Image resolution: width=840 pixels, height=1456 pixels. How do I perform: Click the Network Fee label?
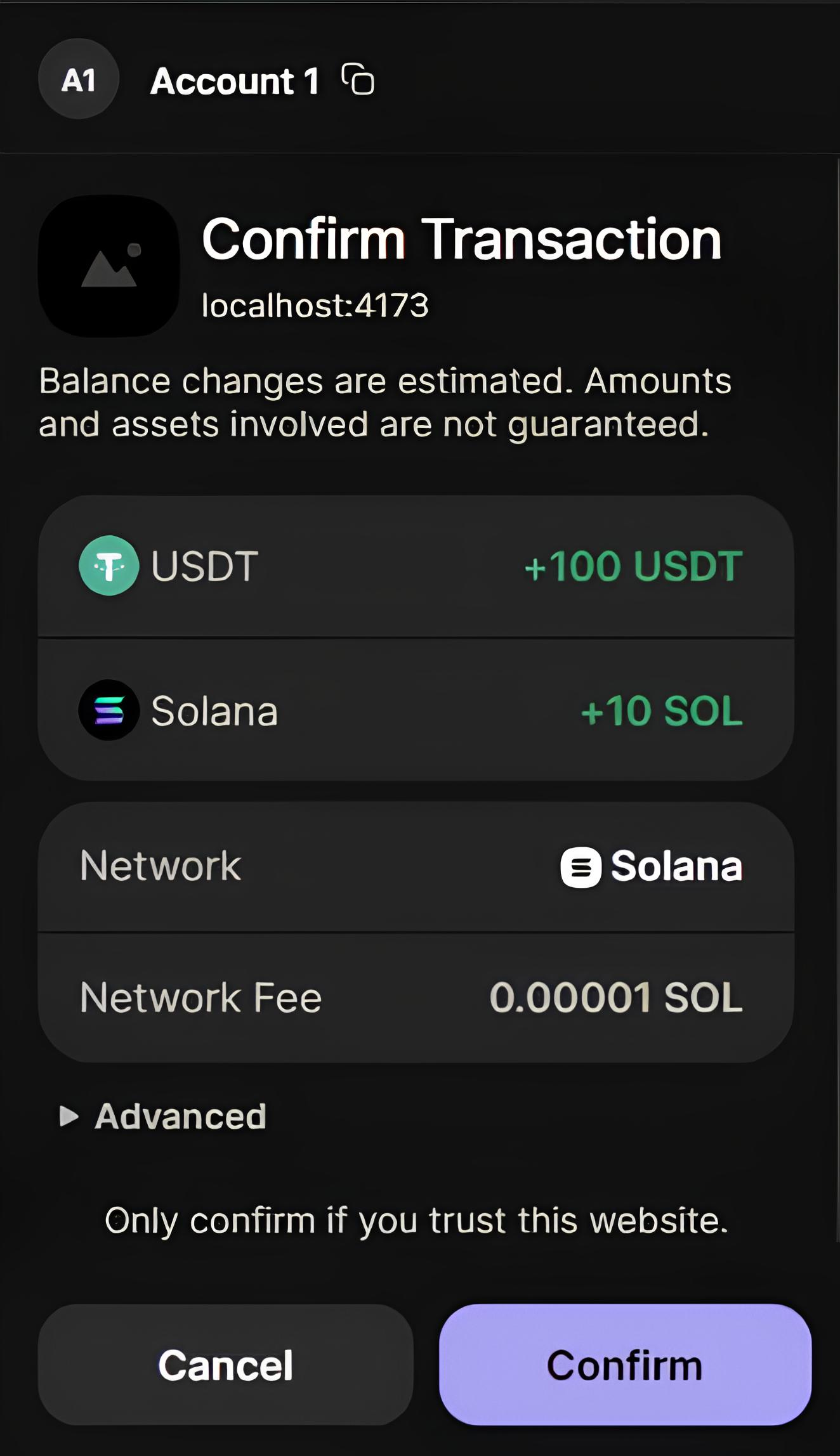coord(201,998)
